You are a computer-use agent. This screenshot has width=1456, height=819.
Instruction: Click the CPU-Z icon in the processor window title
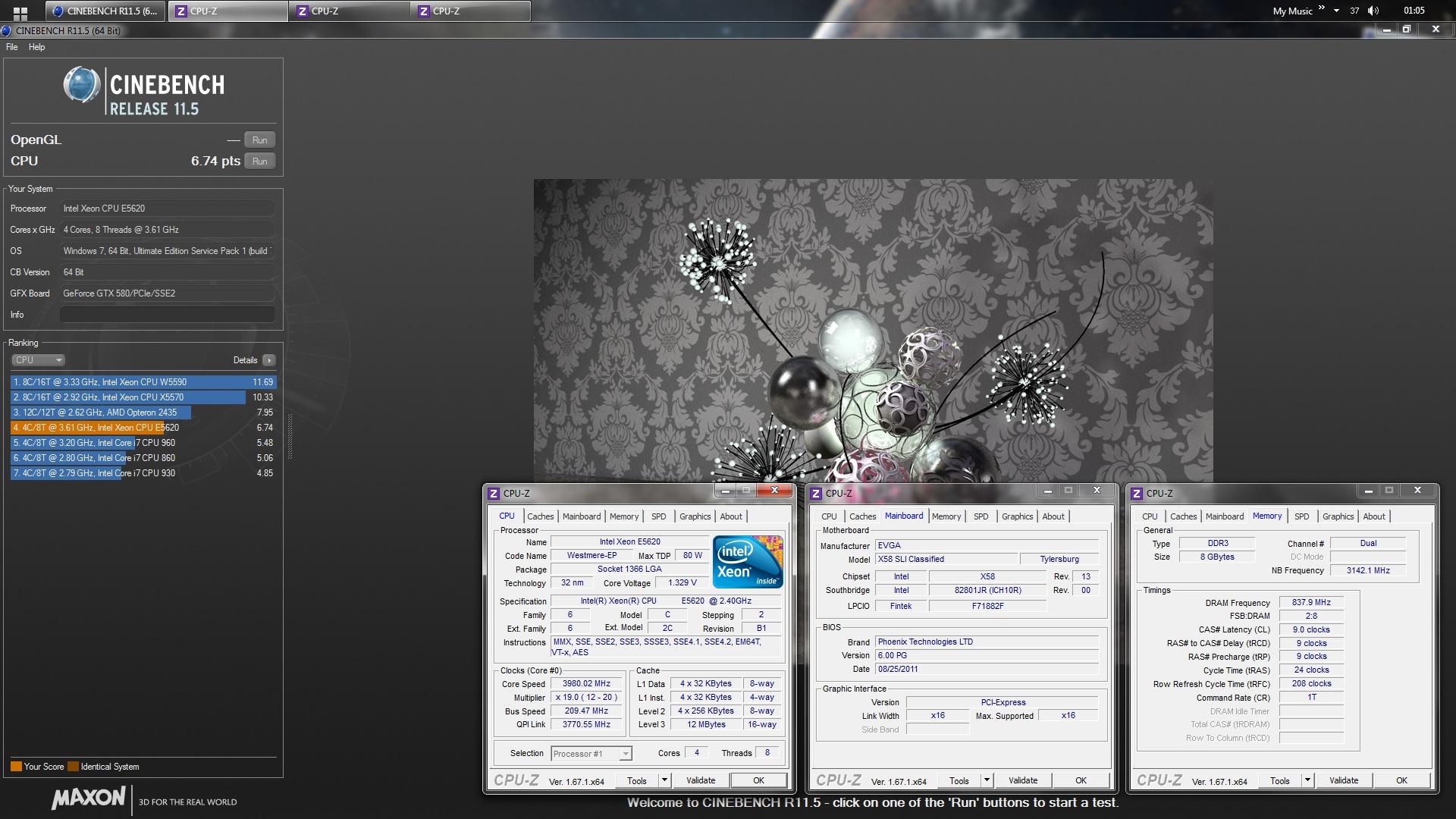(x=494, y=493)
